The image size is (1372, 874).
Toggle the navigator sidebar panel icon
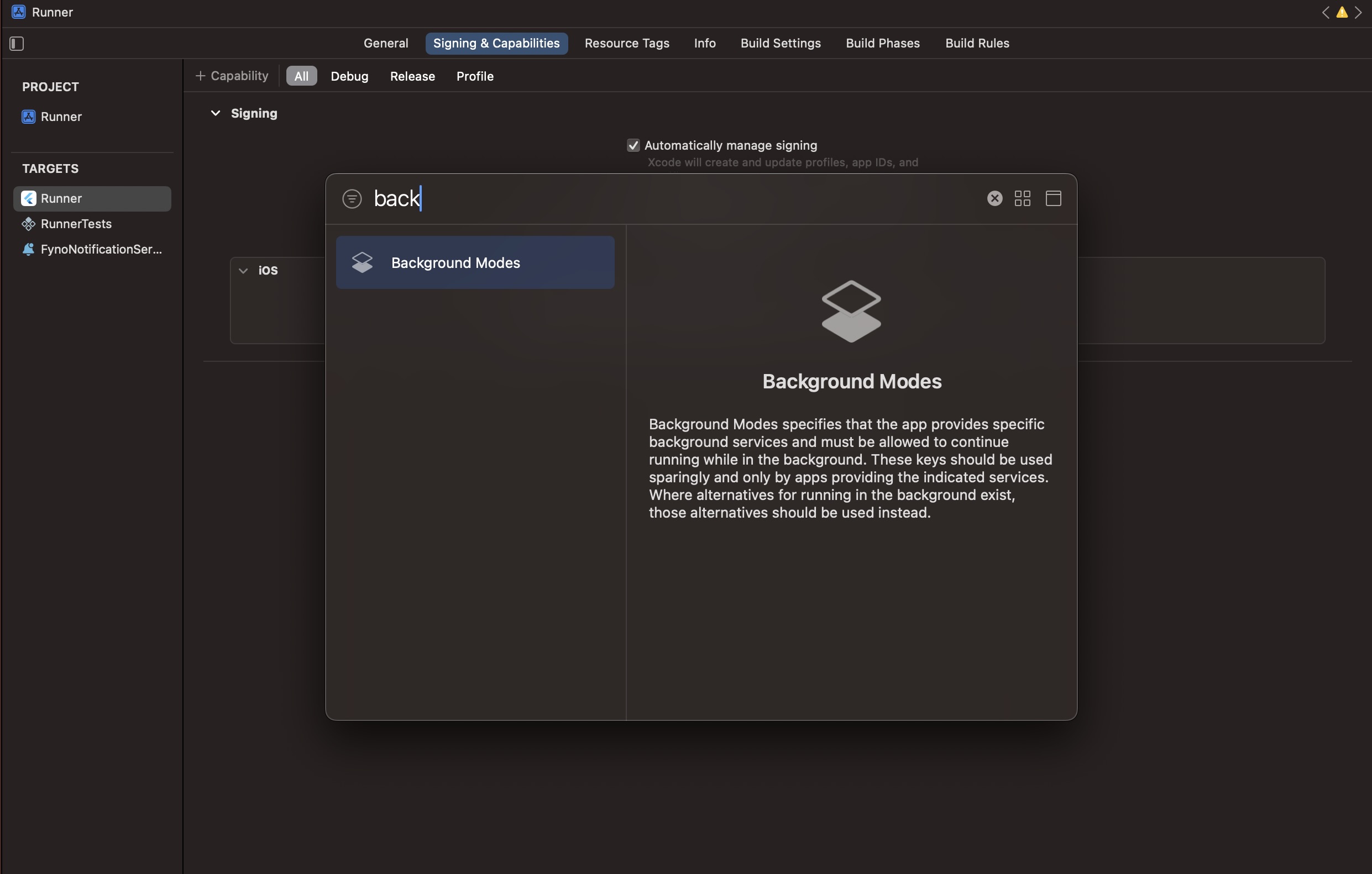pos(17,43)
